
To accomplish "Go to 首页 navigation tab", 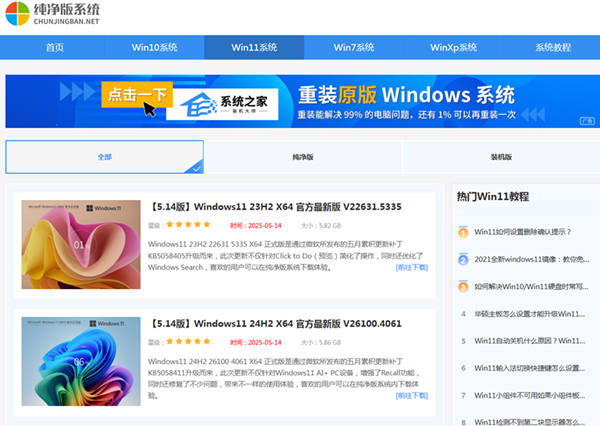I will coord(54,47).
